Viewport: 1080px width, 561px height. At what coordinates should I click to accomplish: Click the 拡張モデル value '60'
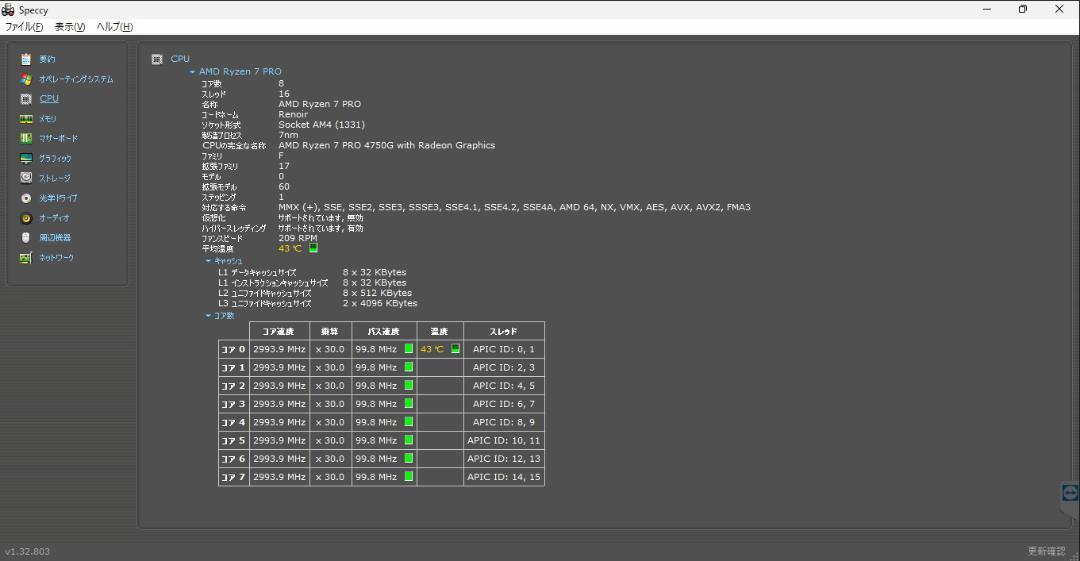[x=284, y=187]
